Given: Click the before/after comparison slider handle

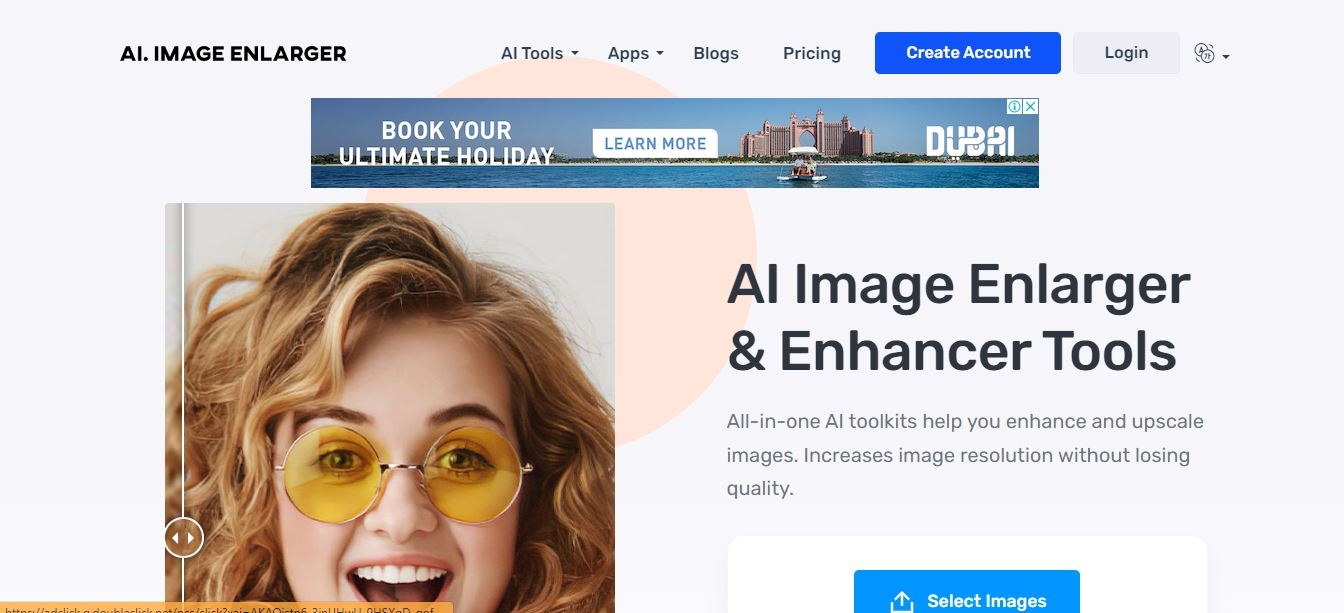Looking at the screenshot, I should pyautogui.click(x=184, y=538).
